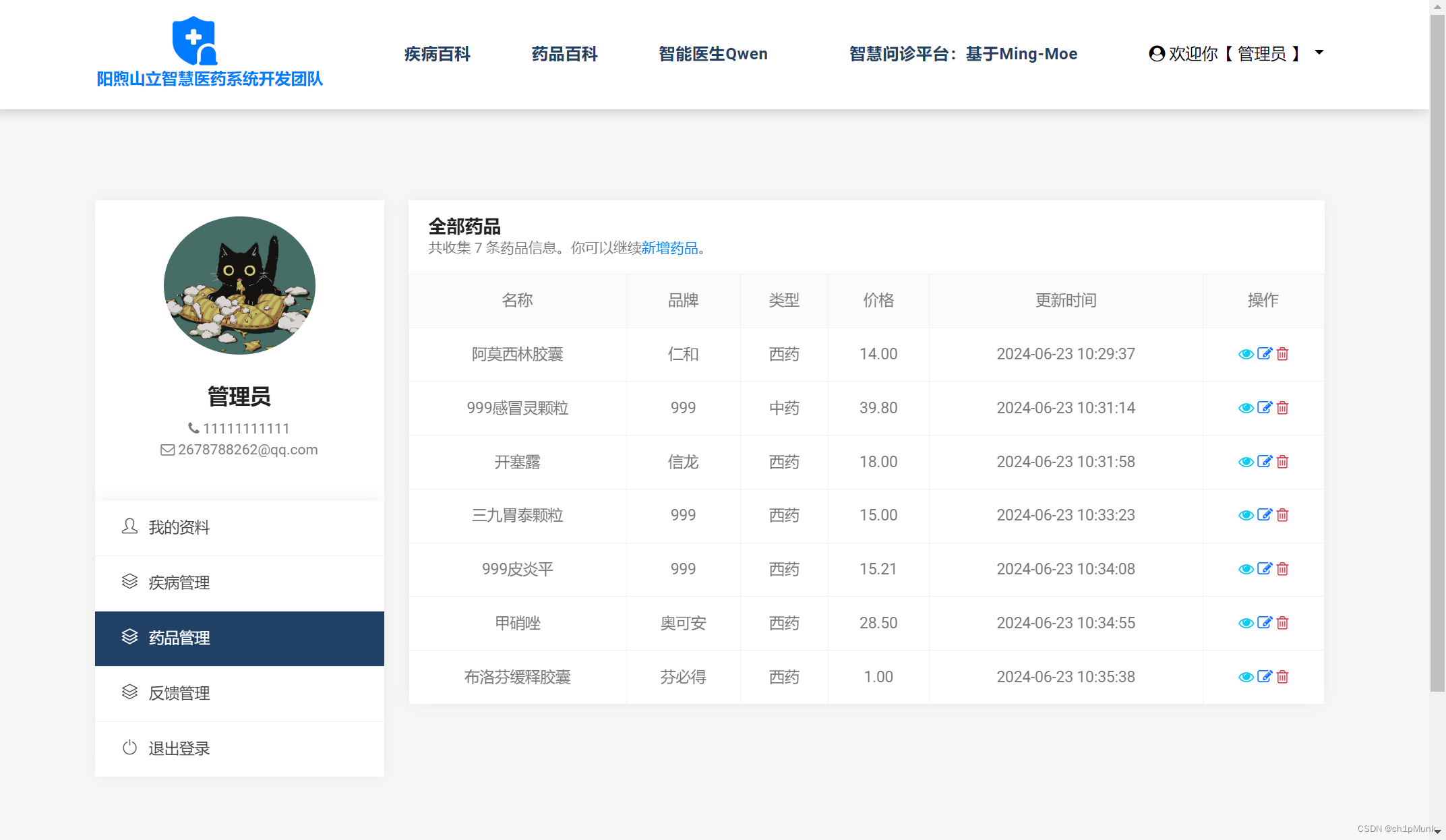Viewport: 1446px width, 840px height.
Task: Click 退出登录 to log out
Action: [239, 749]
